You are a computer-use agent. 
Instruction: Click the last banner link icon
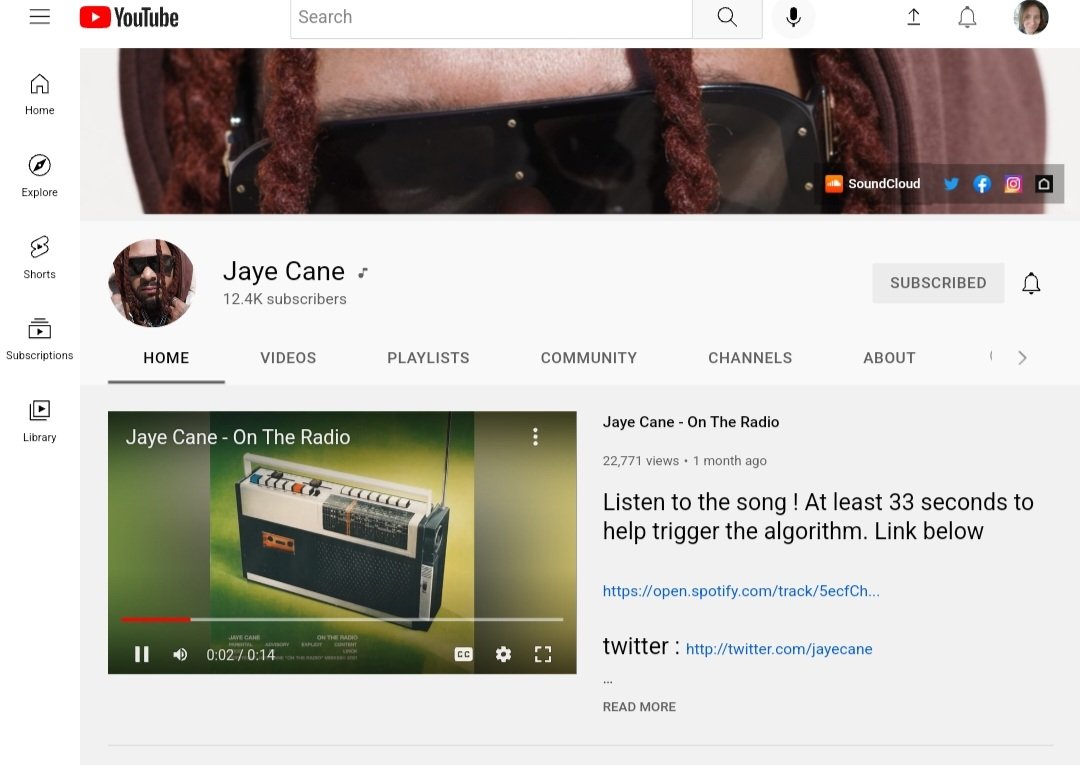coord(1043,184)
